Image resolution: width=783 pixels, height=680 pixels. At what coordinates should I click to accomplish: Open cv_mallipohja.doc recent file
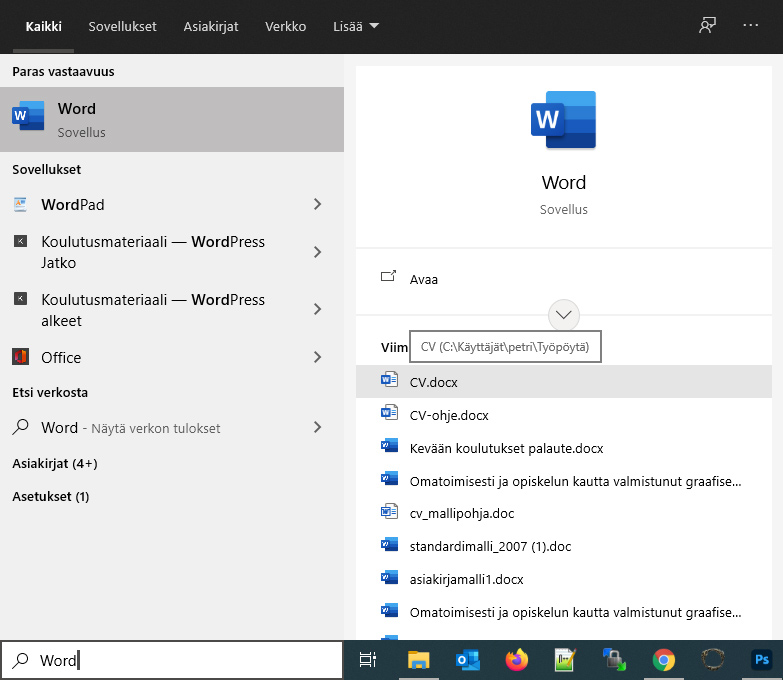tap(564, 513)
